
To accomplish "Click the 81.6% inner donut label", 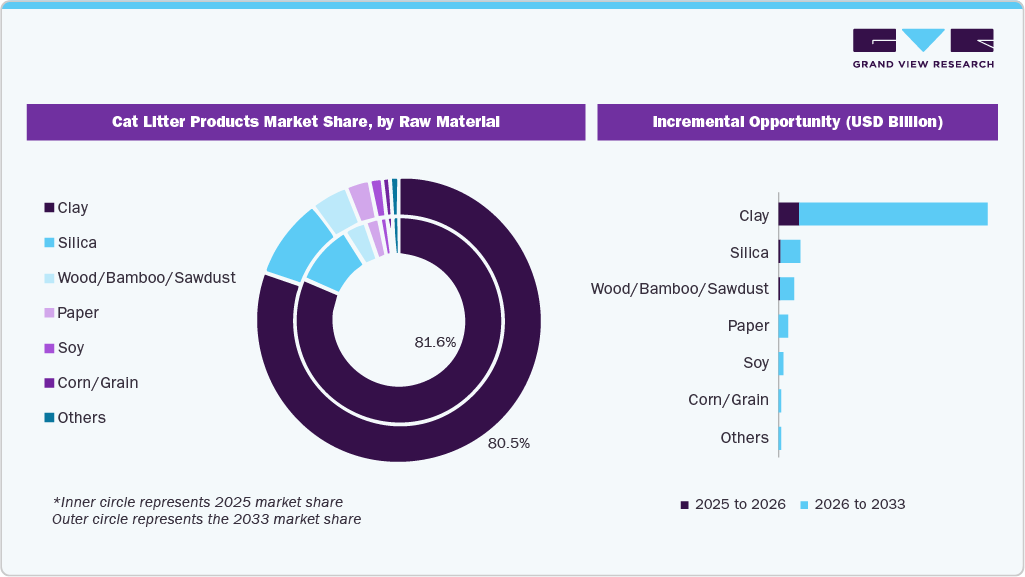I will [434, 342].
